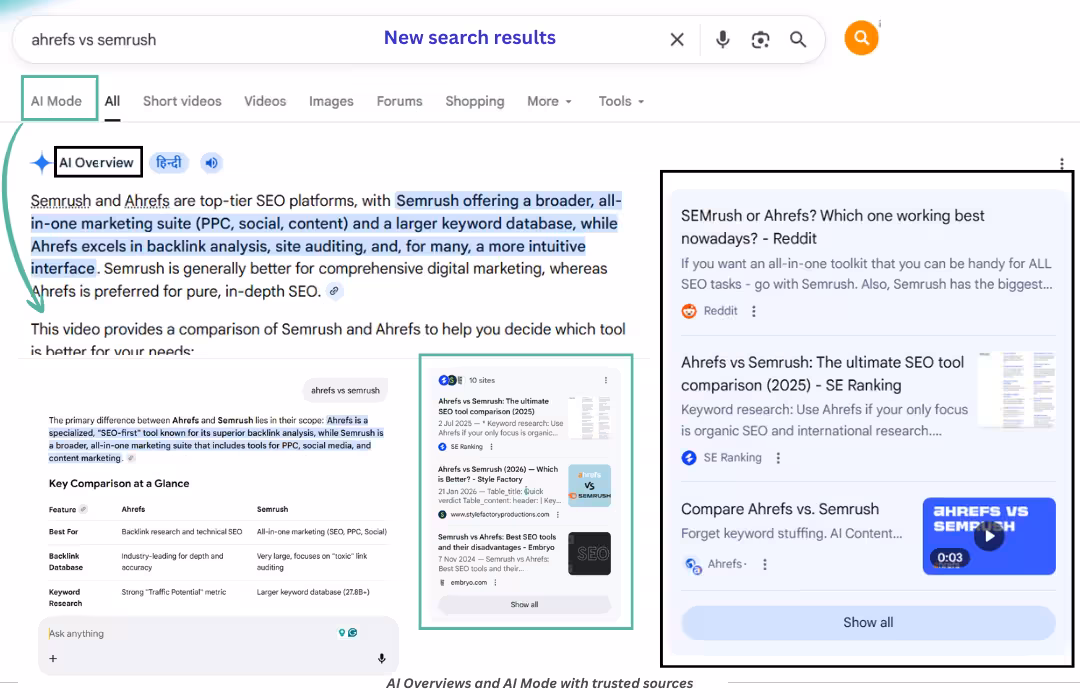The image size is (1080, 700).
Task: Click the magnifier icon to run the search
Action: click(798, 39)
